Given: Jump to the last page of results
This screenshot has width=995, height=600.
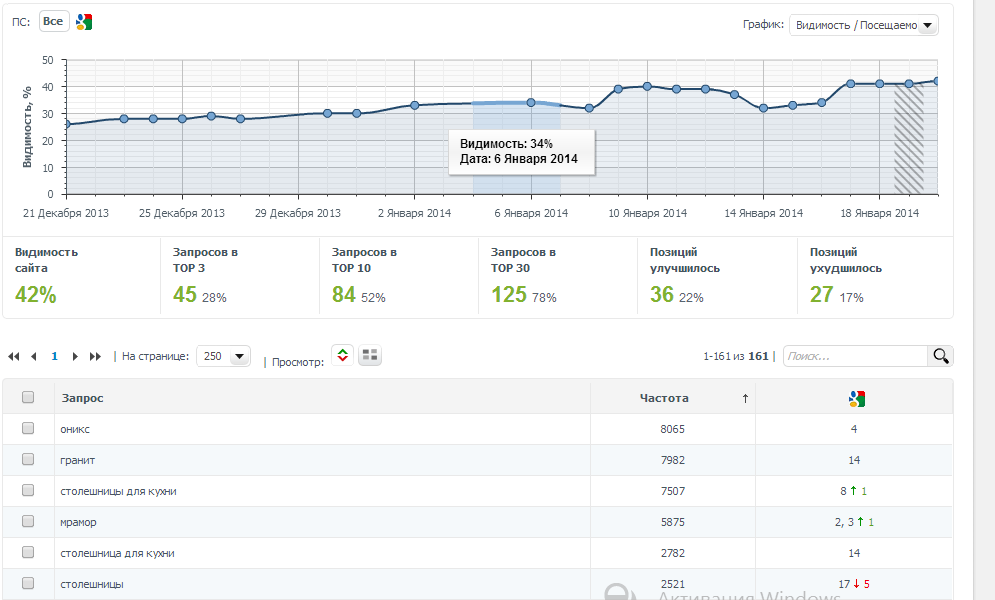Looking at the screenshot, I should pyautogui.click(x=96, y=356).
